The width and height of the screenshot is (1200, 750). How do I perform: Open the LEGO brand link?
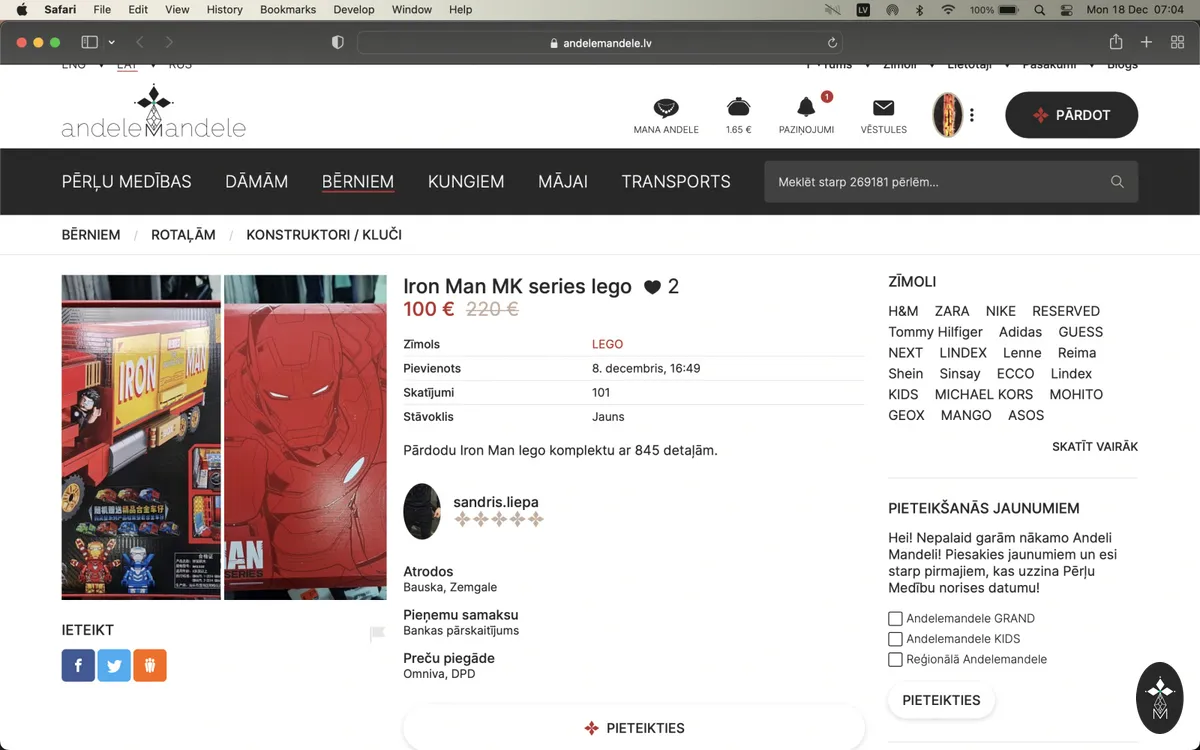tap(607, 344)
